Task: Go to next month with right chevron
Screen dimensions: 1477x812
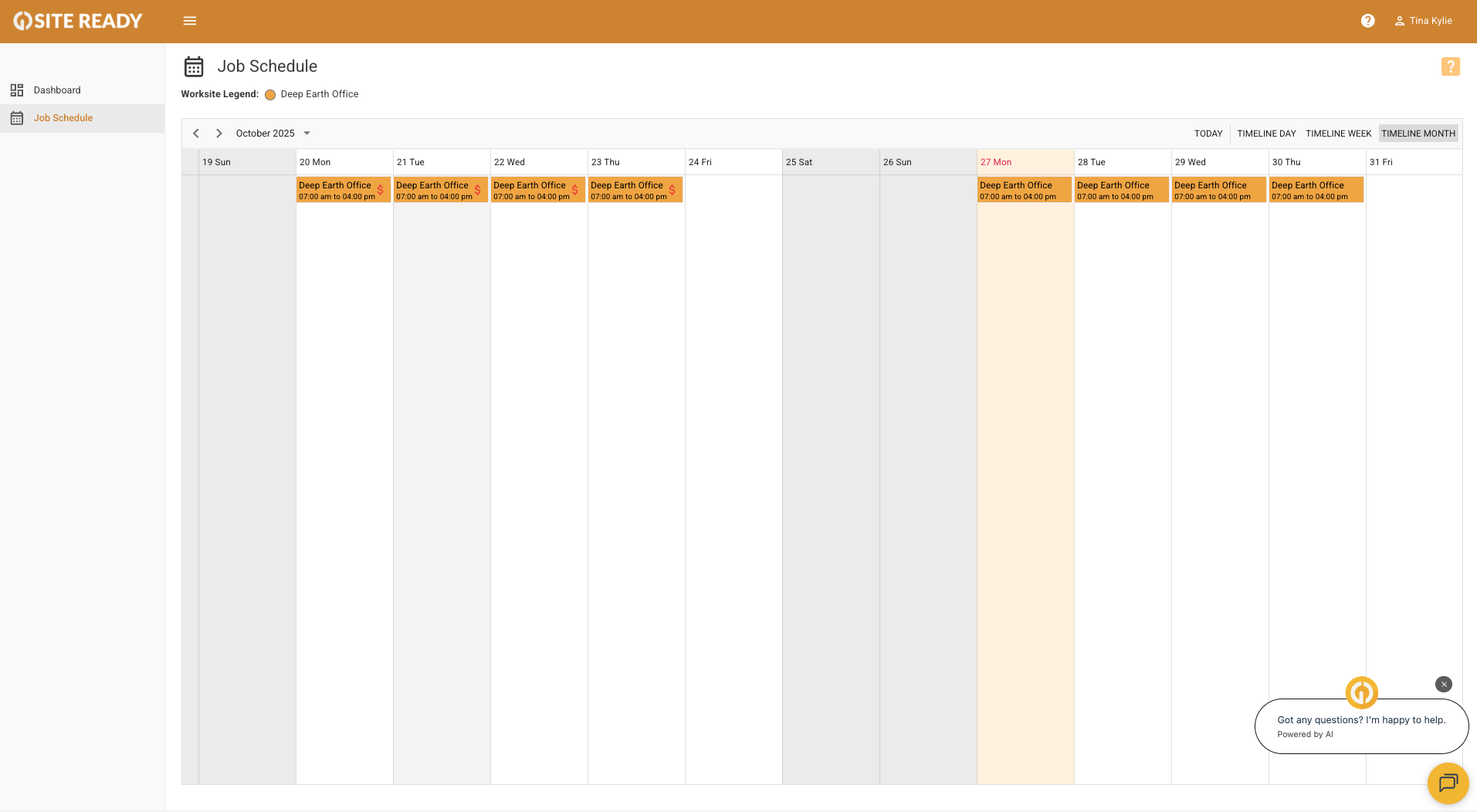Action: click(x=219, y=134)
